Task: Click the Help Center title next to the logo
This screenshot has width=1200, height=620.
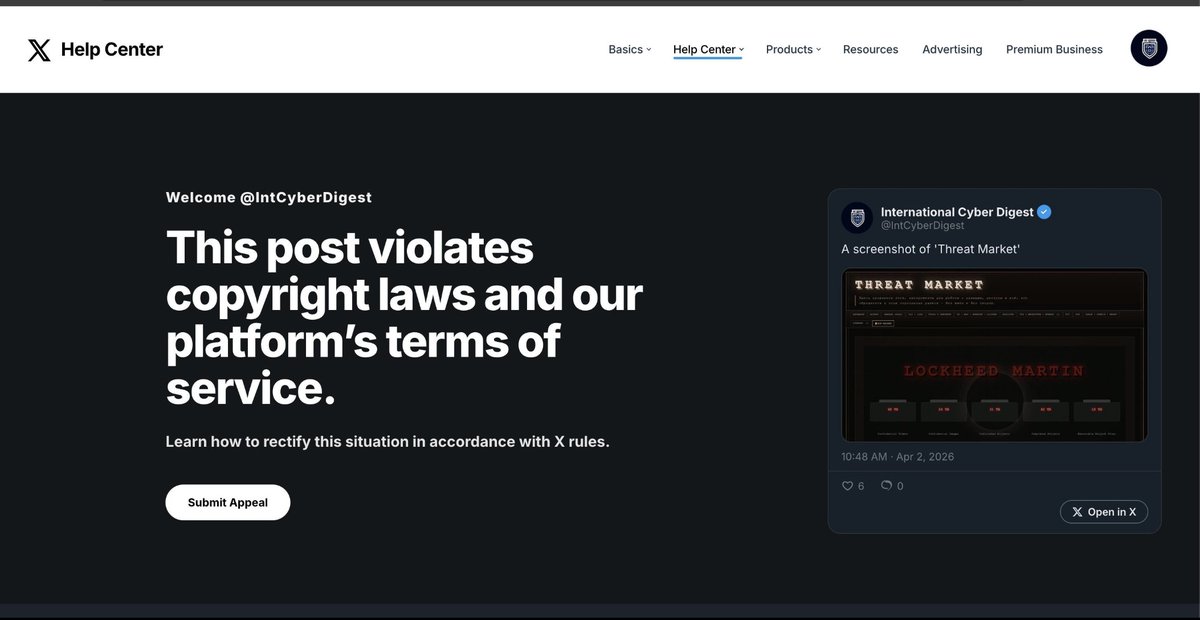Action: (x=112, y=49)
